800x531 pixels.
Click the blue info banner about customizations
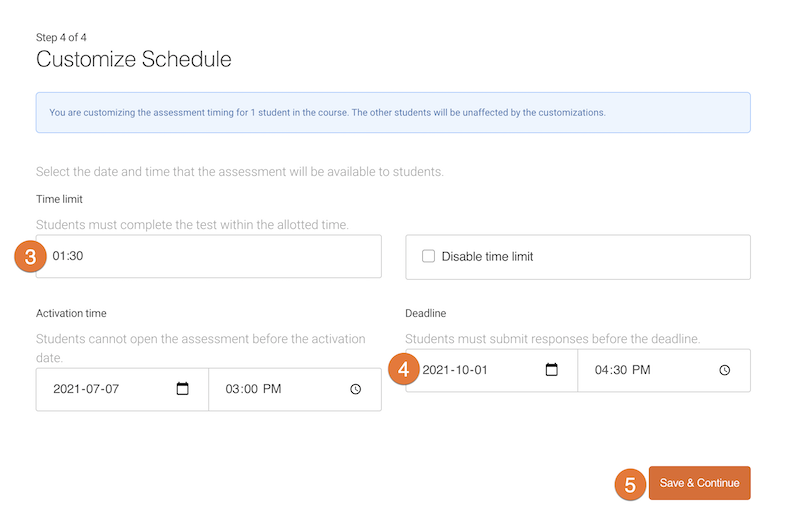pos(393,113)
